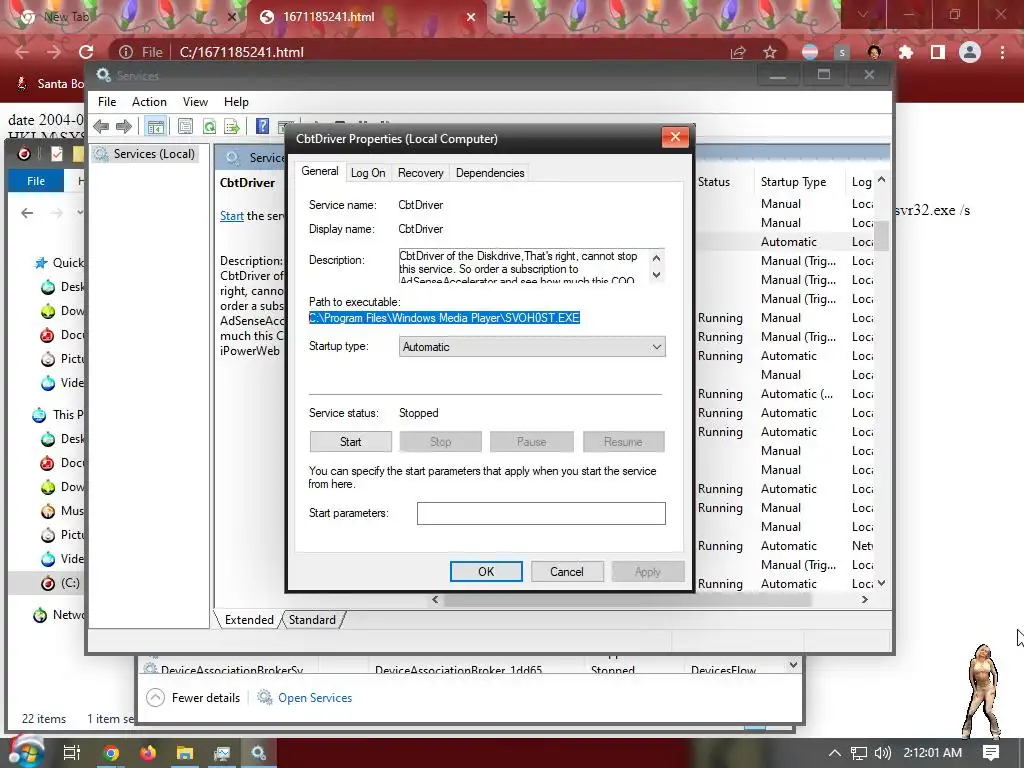Screen dimensions: 1024x768
Task: Toggle Show/Hide Console Tree toolbar icon
Action: [155, 126]
